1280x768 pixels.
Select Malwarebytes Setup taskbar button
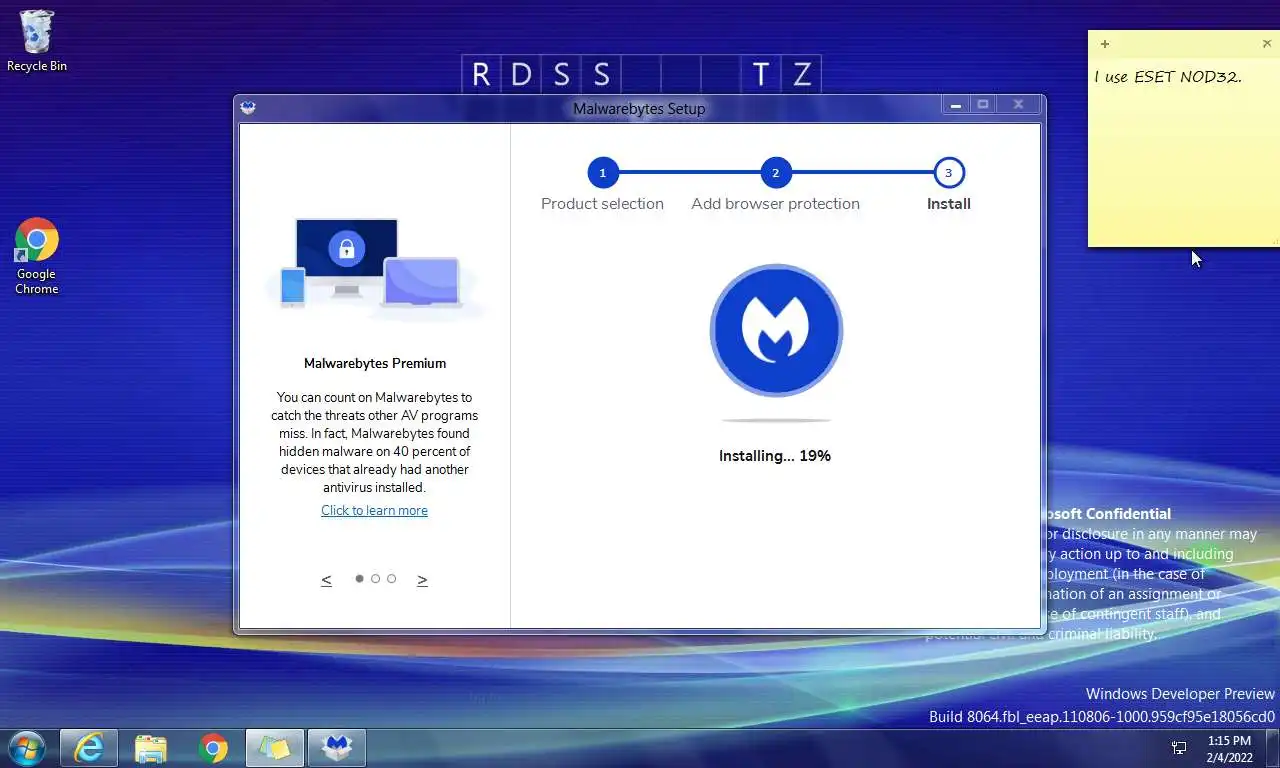(337, 747)
